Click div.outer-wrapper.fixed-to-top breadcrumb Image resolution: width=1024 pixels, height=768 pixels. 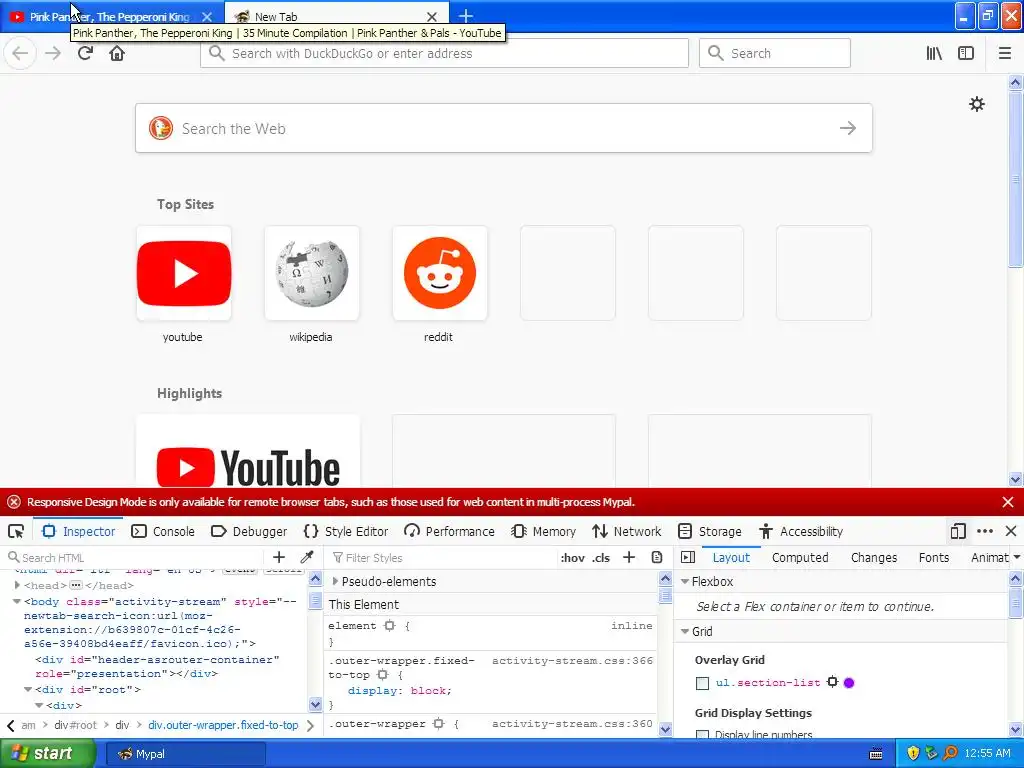coord(223,725)
